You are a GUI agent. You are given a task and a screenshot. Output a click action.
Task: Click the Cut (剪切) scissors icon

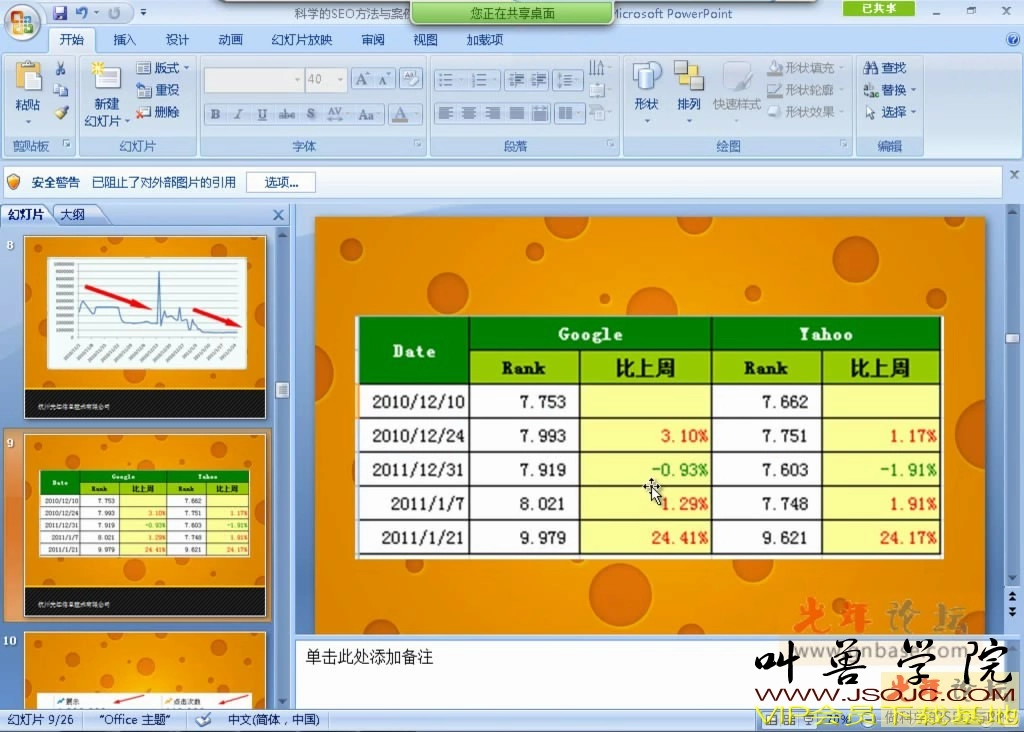(x=61, y=70)
